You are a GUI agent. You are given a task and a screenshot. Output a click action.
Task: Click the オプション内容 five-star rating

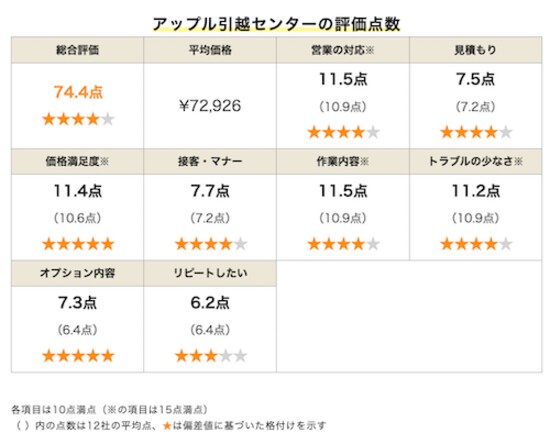tap(78, 356)
